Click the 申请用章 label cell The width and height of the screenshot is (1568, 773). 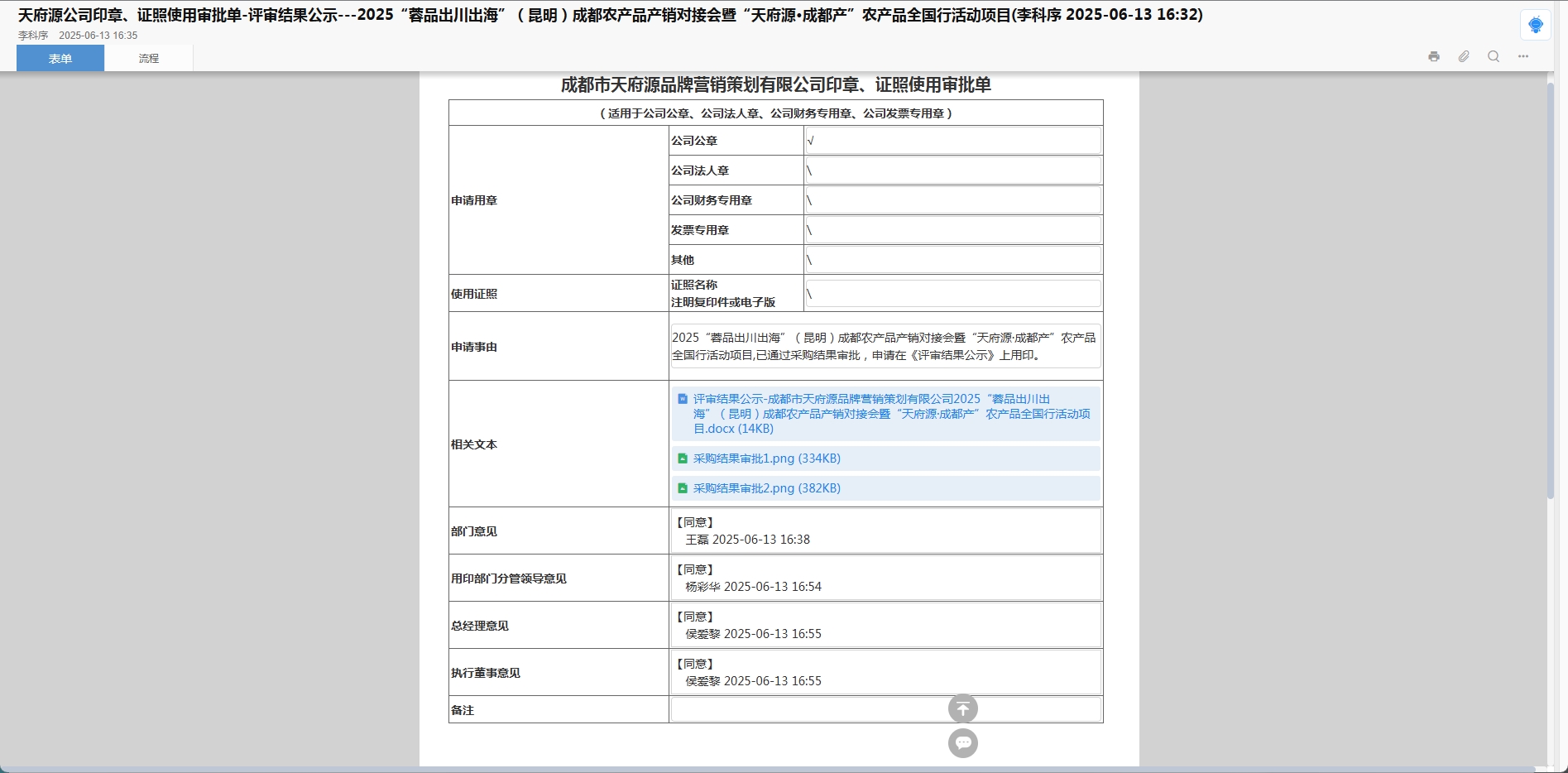[559, 200]
